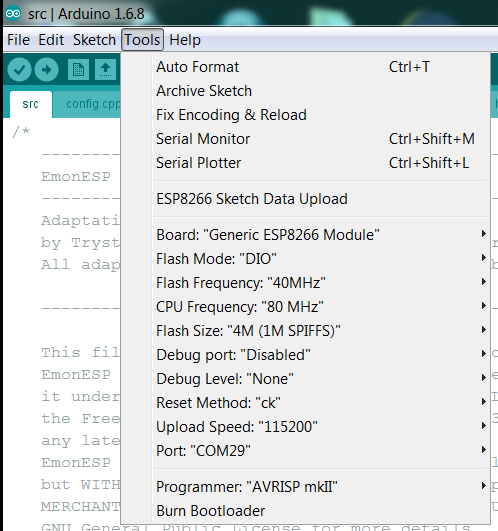The image size is (498, 531).
Task: Click the Upload arrow toolbar icon
Action: click(46, 70)
